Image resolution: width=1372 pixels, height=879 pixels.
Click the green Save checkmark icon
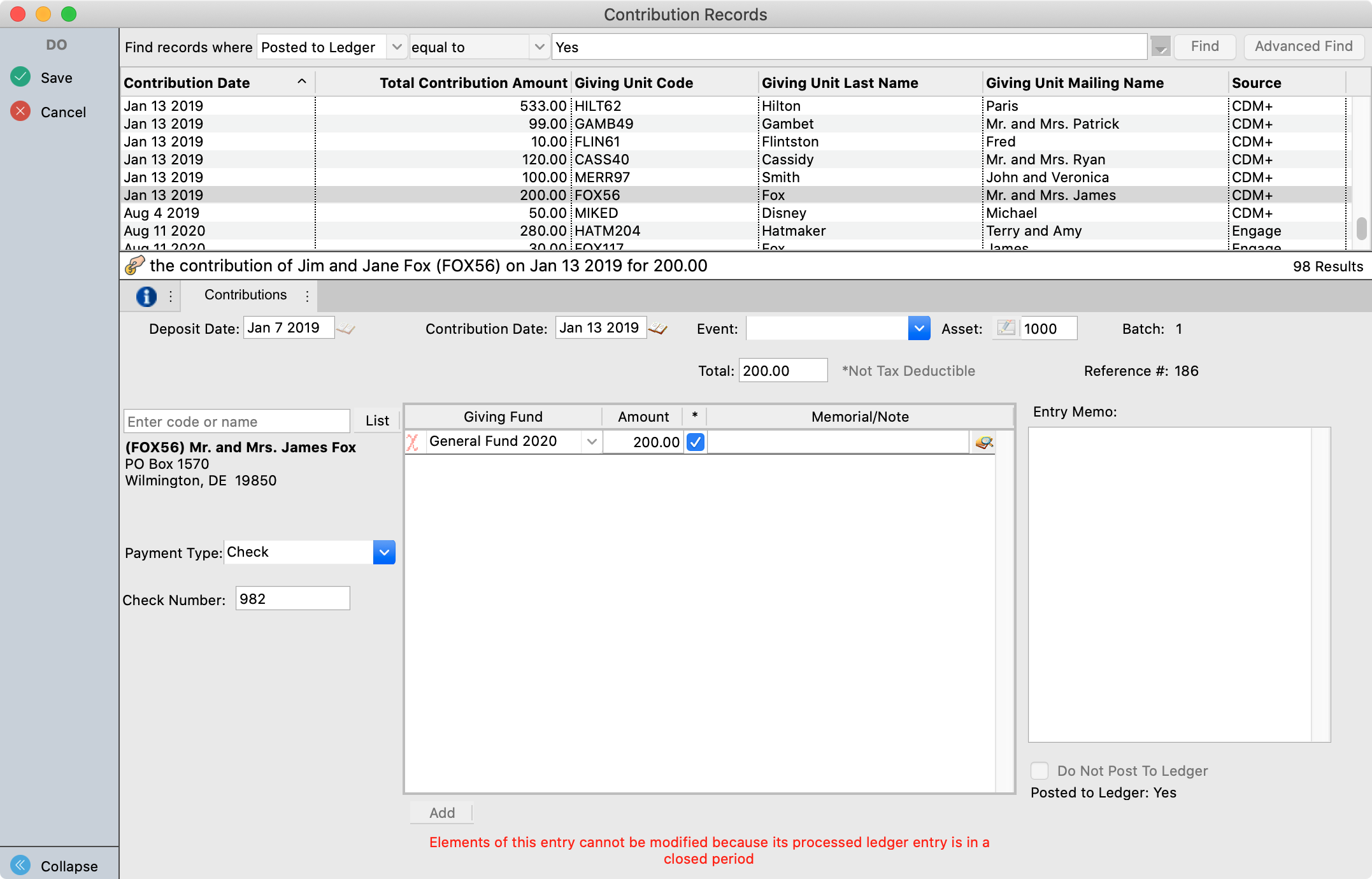pos(20,77)
